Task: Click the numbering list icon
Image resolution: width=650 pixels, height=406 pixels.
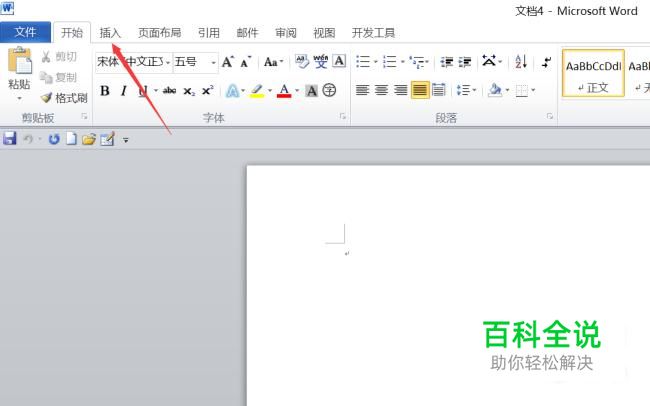Action: pos(389,62)
